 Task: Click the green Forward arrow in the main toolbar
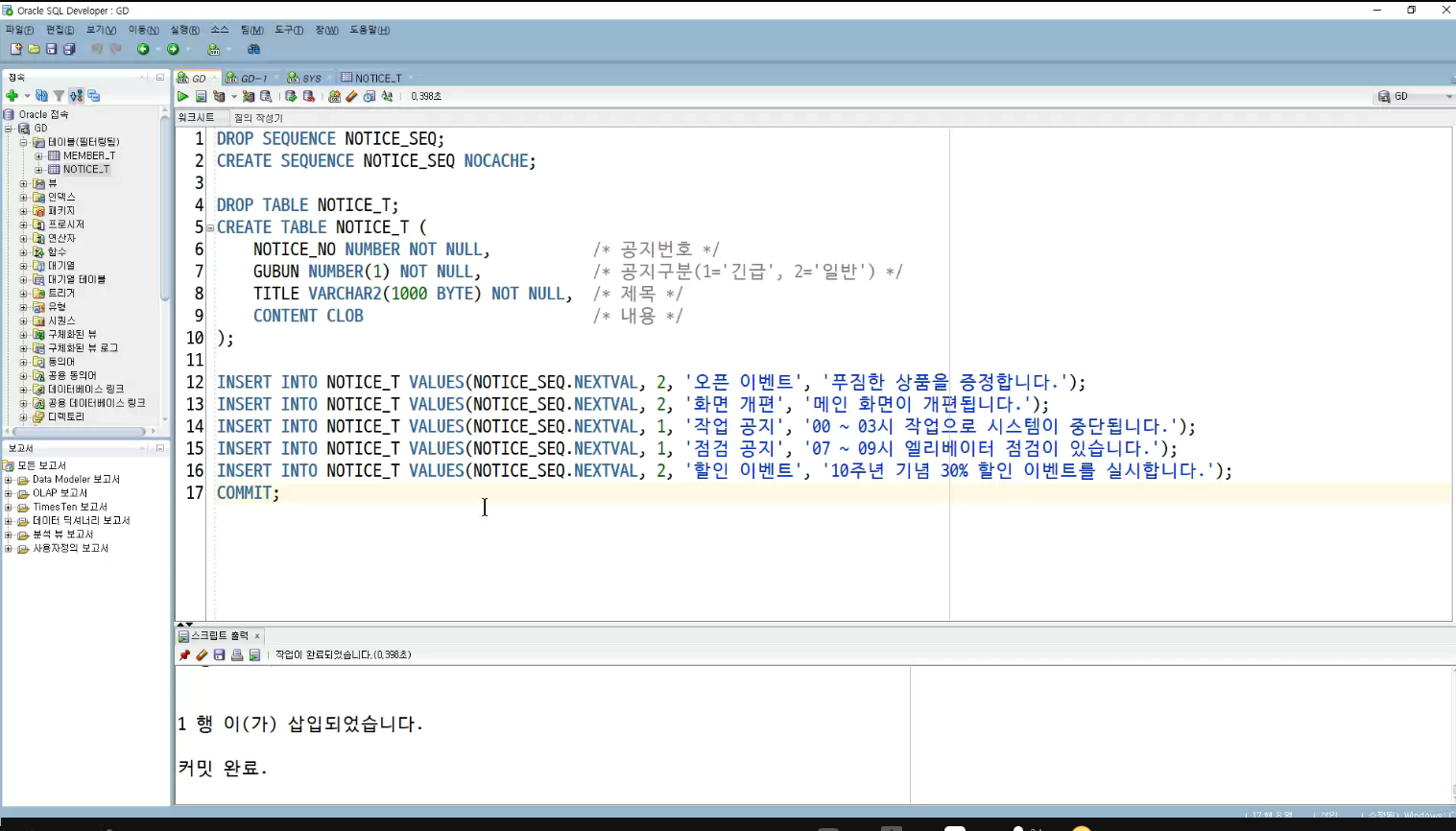[173, 49]
